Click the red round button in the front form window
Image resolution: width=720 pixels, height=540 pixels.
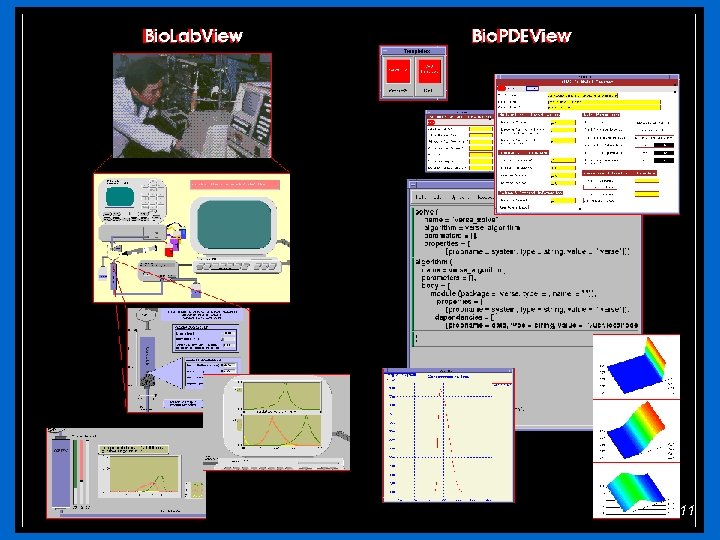(501, 88)
